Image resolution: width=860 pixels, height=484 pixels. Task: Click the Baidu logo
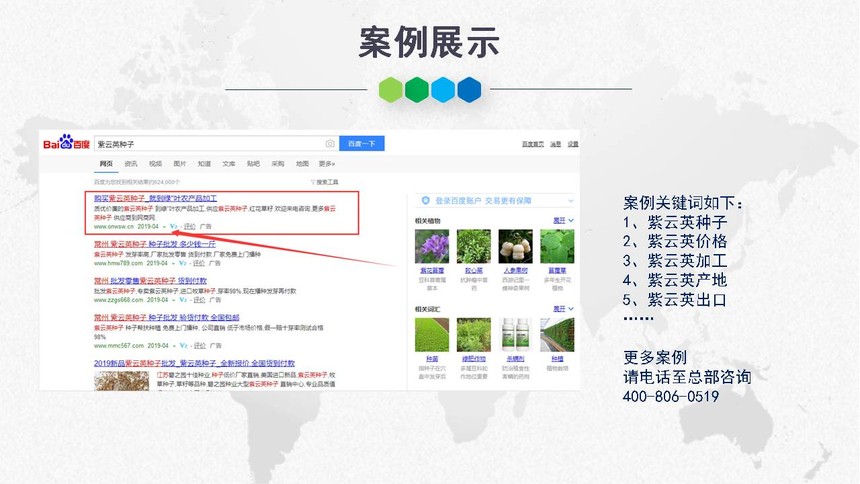[66, 143]
